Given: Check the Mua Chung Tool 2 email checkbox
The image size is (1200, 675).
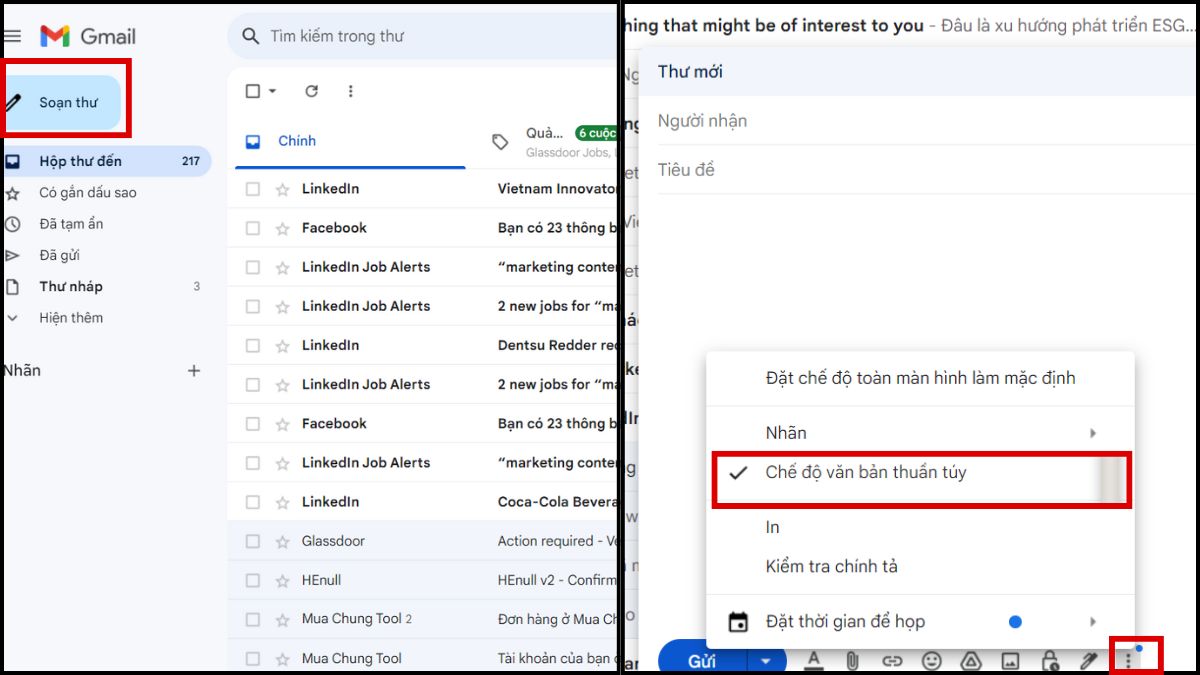Looking at the screenshot, I should (253, 619).
